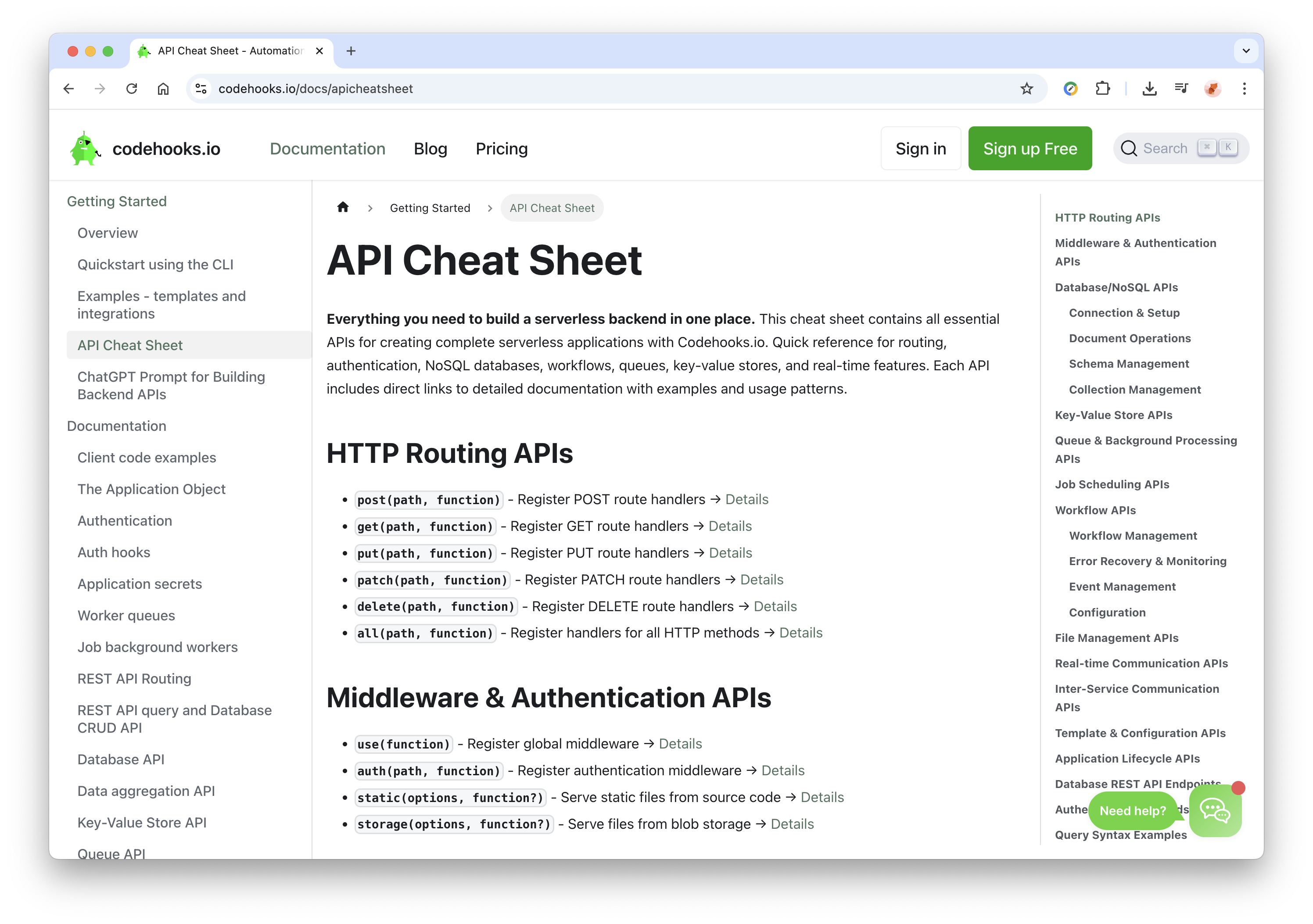Open media control icon in toolbar

[x=1181, y=89]
